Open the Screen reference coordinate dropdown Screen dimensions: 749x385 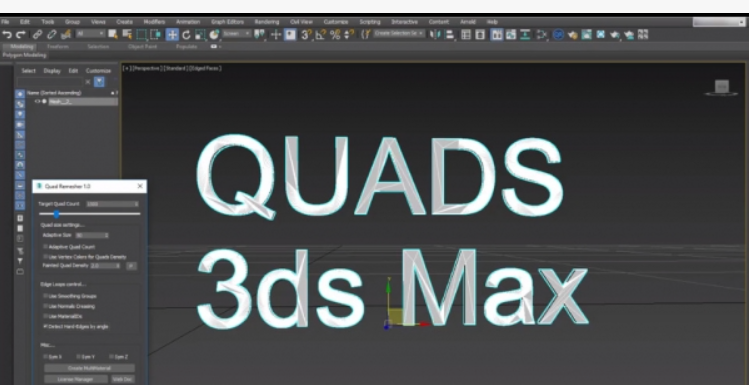point(237,34)
